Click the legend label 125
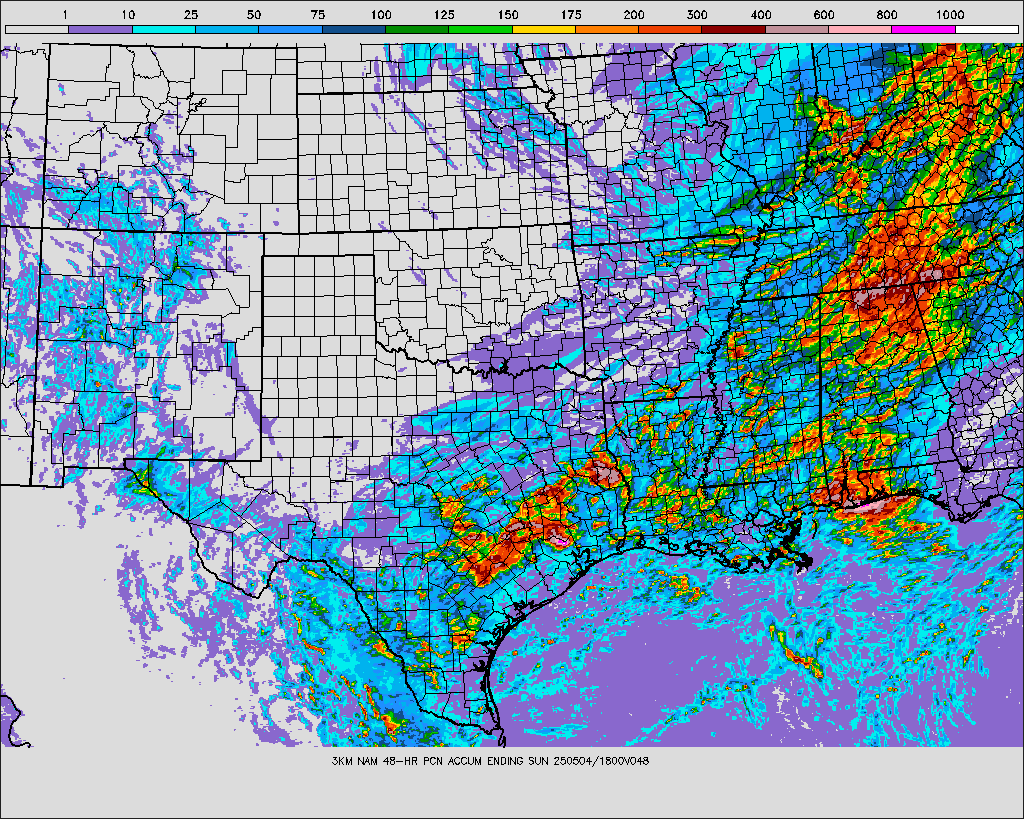 pos(444,14)
